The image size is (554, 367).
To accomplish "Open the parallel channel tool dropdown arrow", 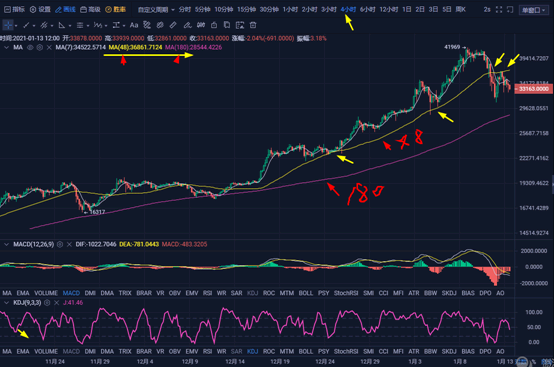I will click(52, 26).
